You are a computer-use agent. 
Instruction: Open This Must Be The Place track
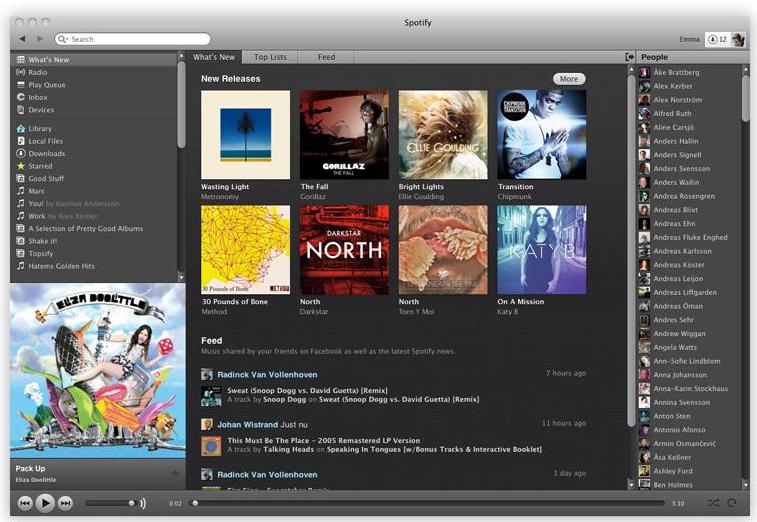pyautogui.click(x=323, y=440)
